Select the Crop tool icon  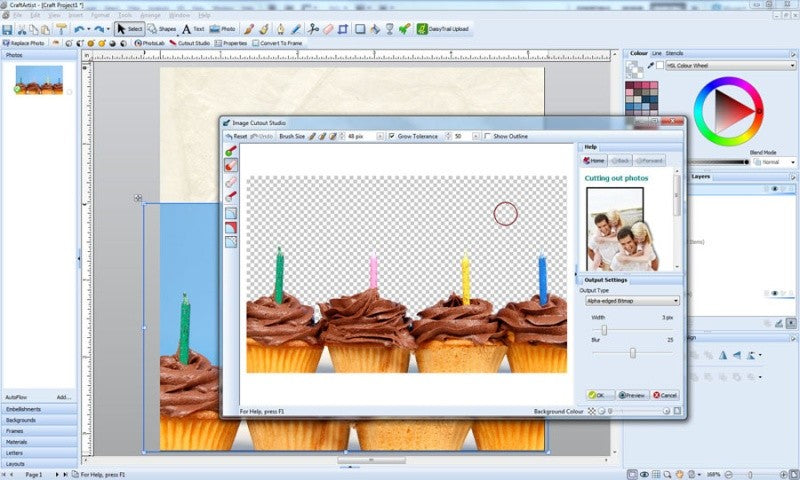(x=343, y=29)
